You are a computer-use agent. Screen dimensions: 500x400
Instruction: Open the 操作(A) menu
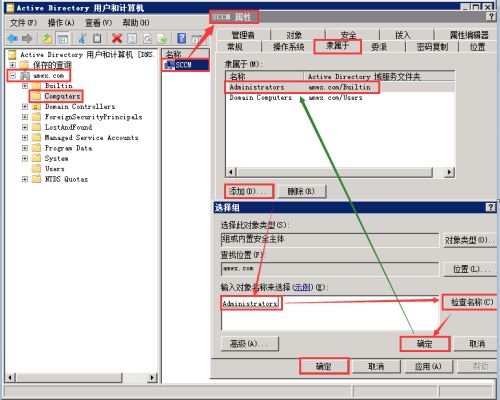point(61,23)
